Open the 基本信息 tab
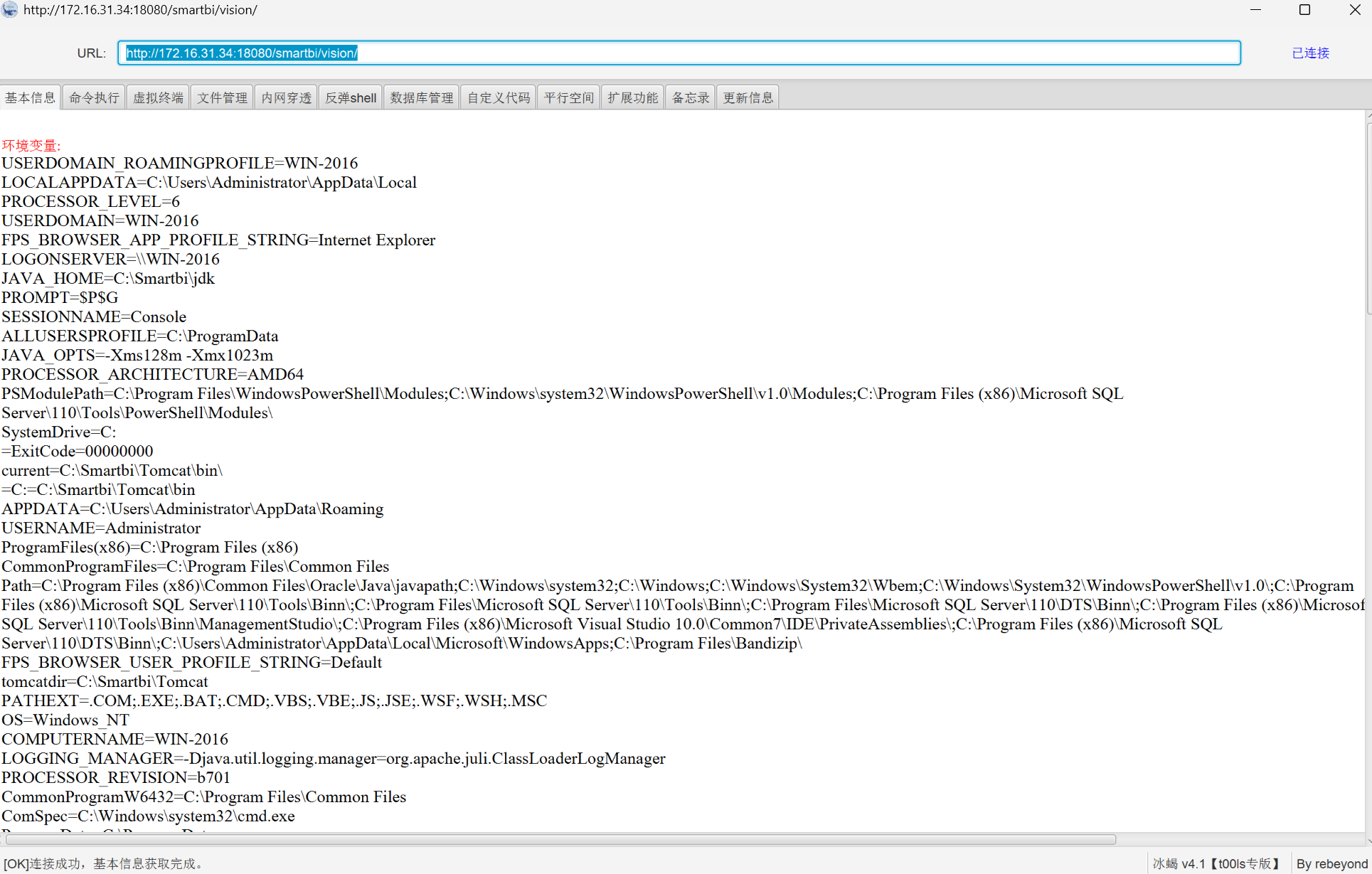 (x=30, y=97)
